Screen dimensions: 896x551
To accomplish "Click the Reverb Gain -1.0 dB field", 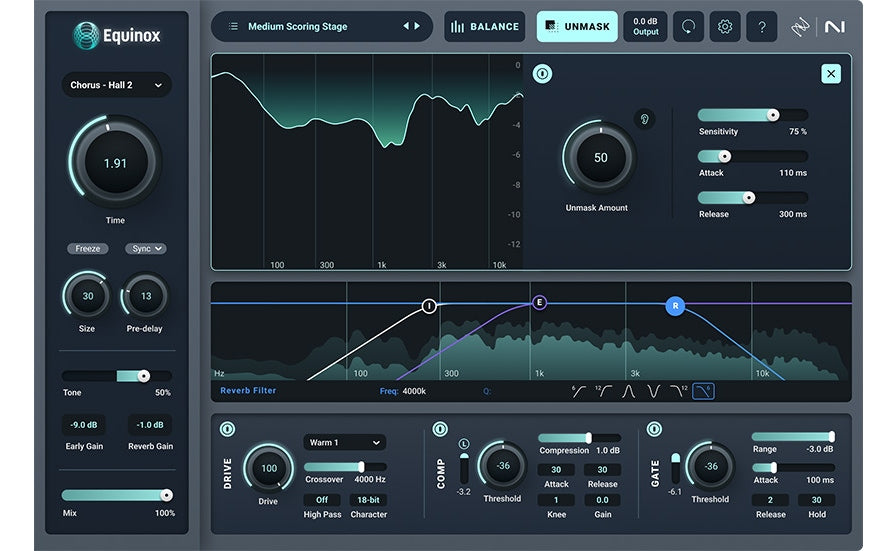I will coord(150,425).
